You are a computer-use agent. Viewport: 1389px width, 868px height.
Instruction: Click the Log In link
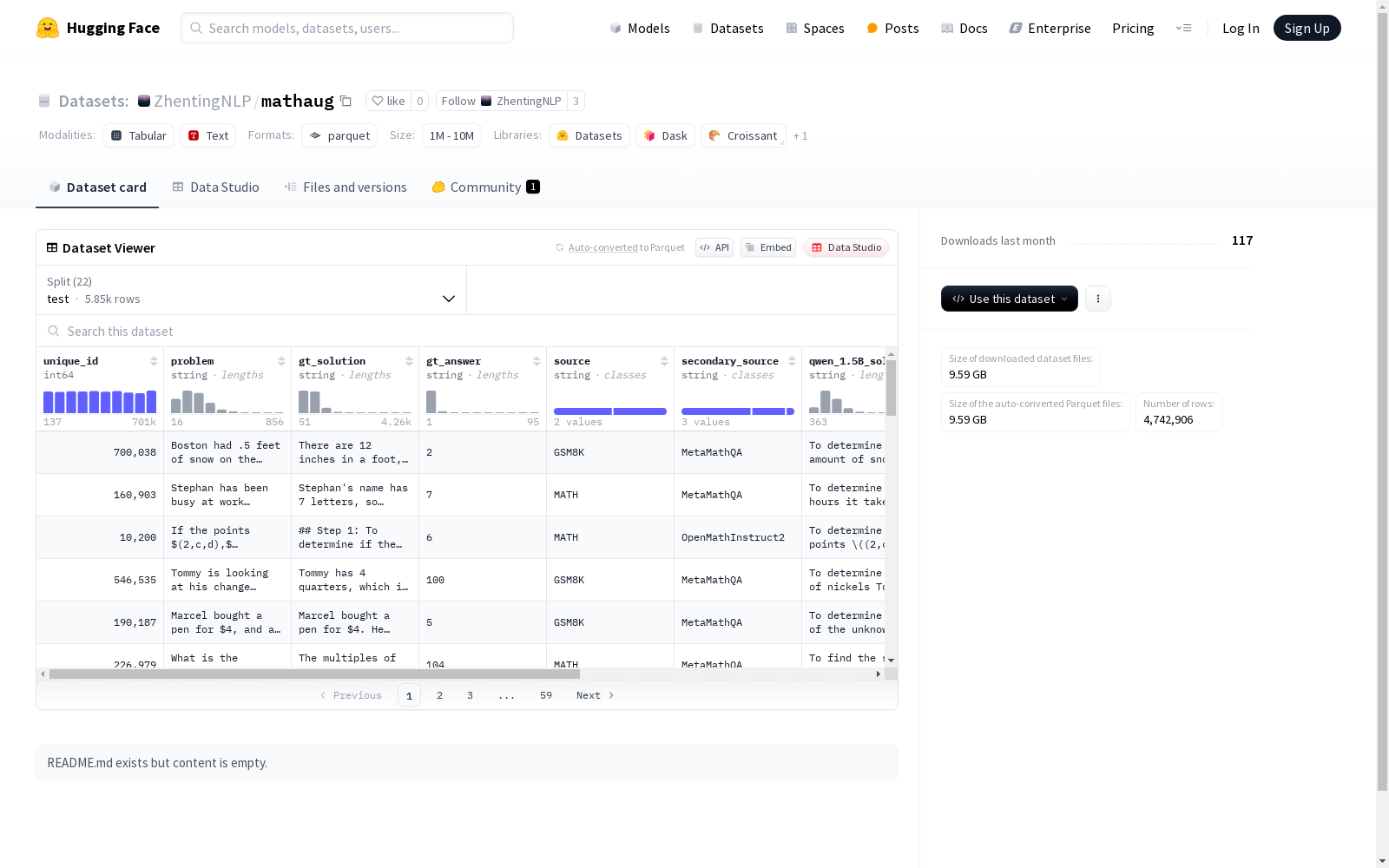[1241, 28]
